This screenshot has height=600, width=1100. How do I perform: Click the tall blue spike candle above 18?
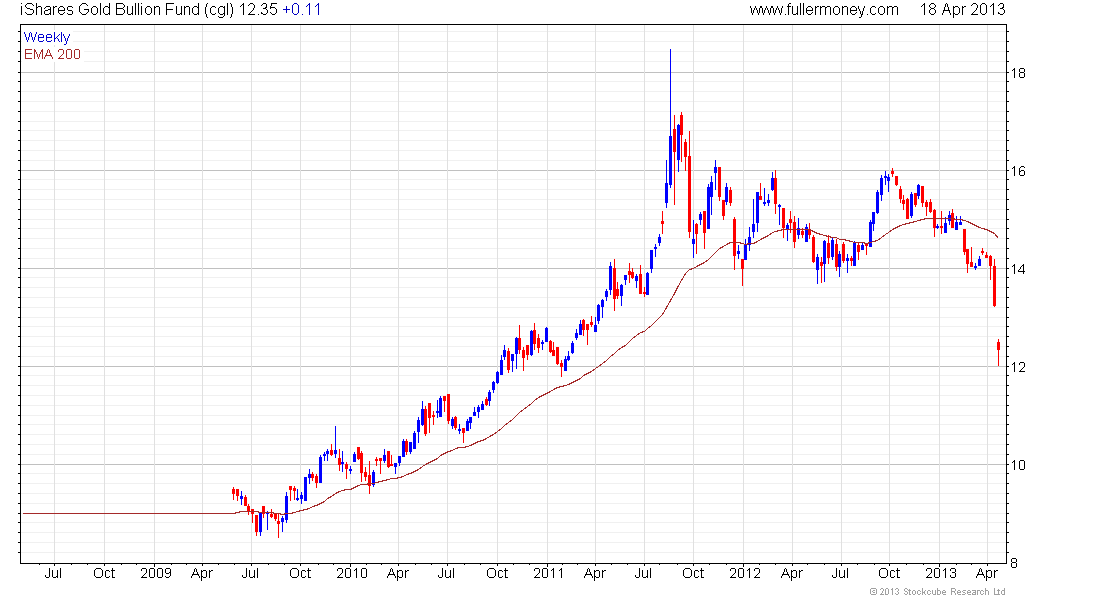[x=671, y=116]
